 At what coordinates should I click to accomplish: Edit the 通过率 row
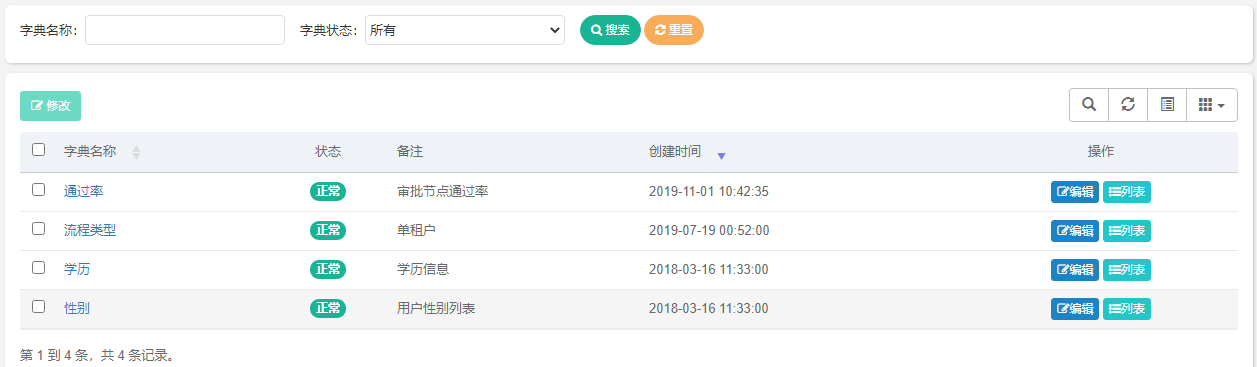click(1074, 192)
